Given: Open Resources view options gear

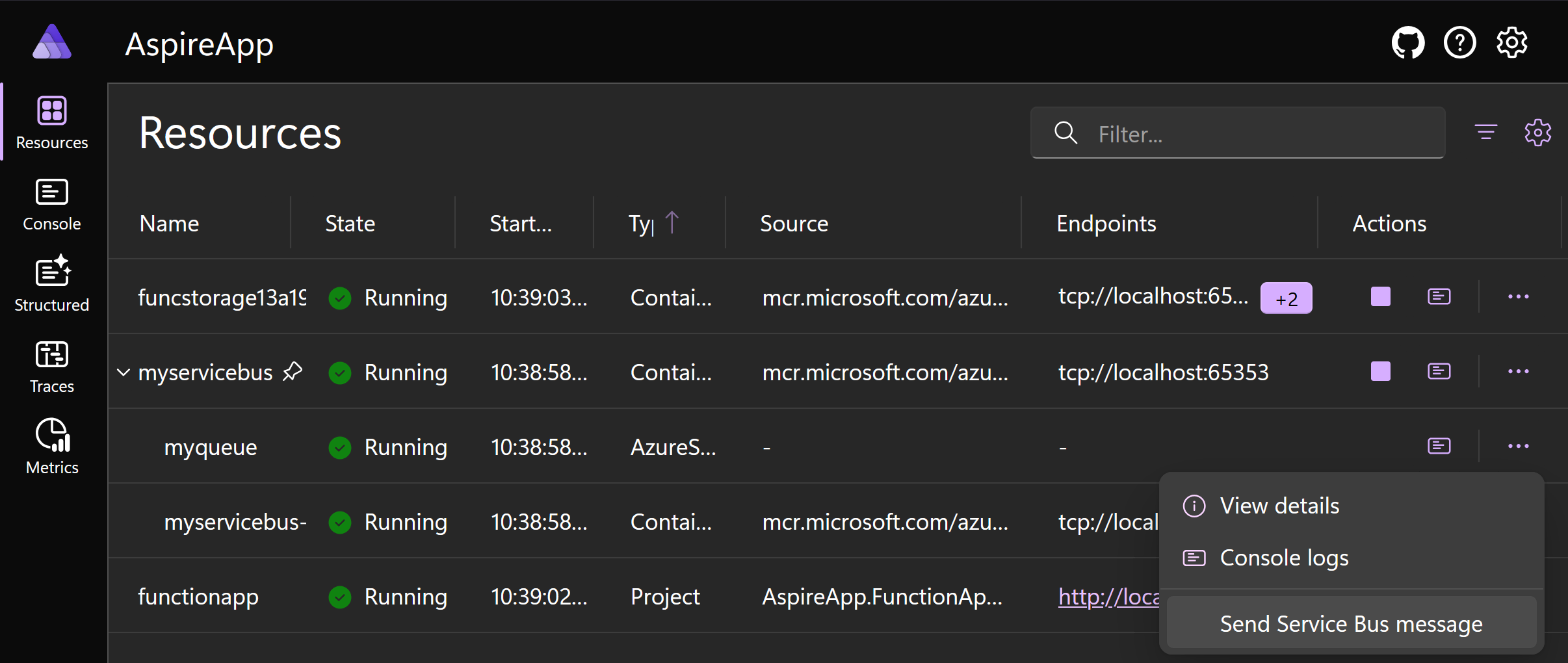Looking at the screenshot, I should (1537, 133).
